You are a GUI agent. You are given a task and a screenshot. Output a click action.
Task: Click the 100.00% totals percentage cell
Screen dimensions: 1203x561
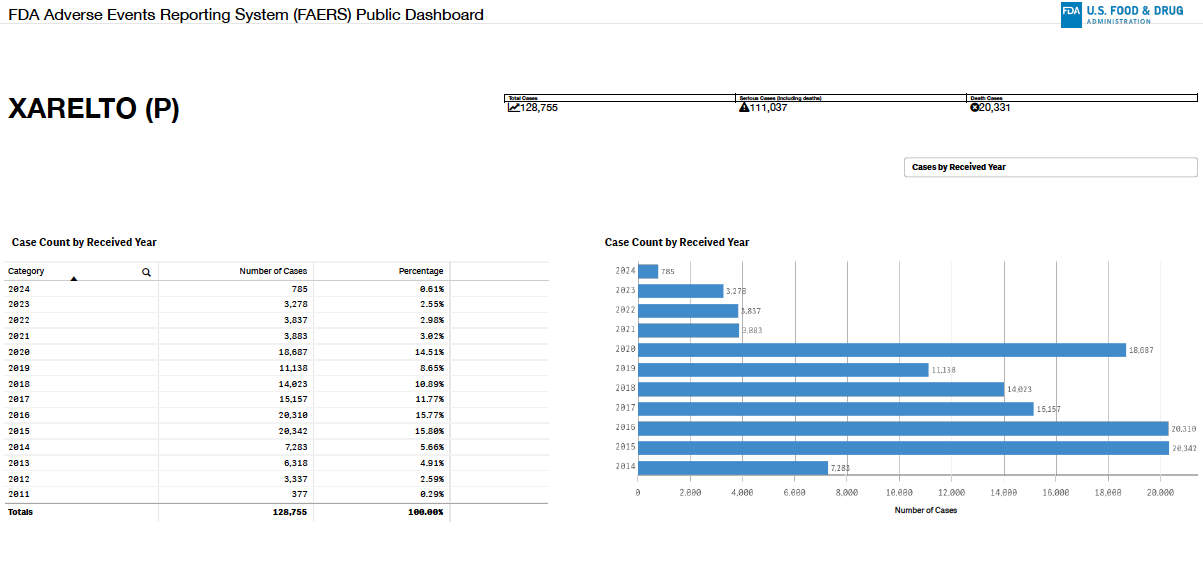(426, 512)
